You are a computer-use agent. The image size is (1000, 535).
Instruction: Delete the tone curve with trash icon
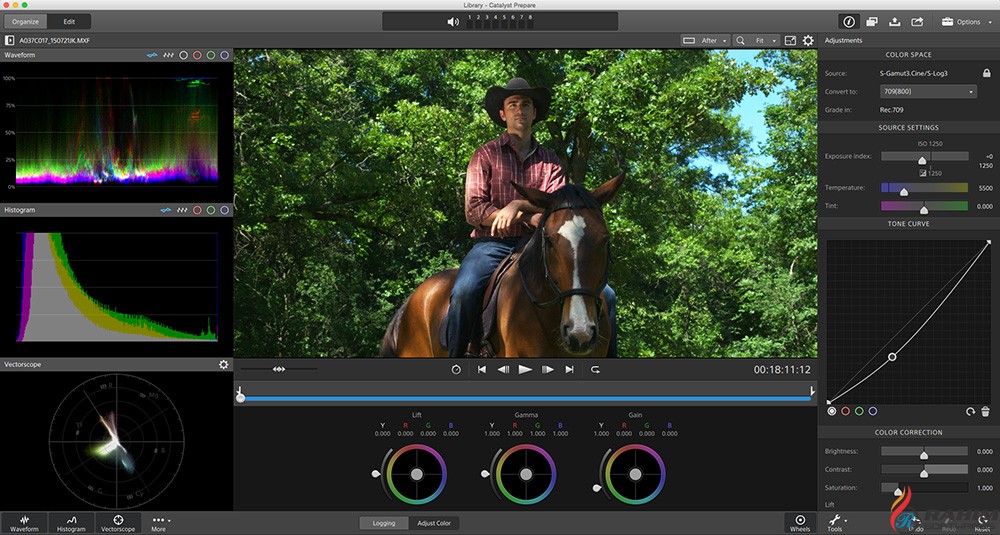(985, 411)
